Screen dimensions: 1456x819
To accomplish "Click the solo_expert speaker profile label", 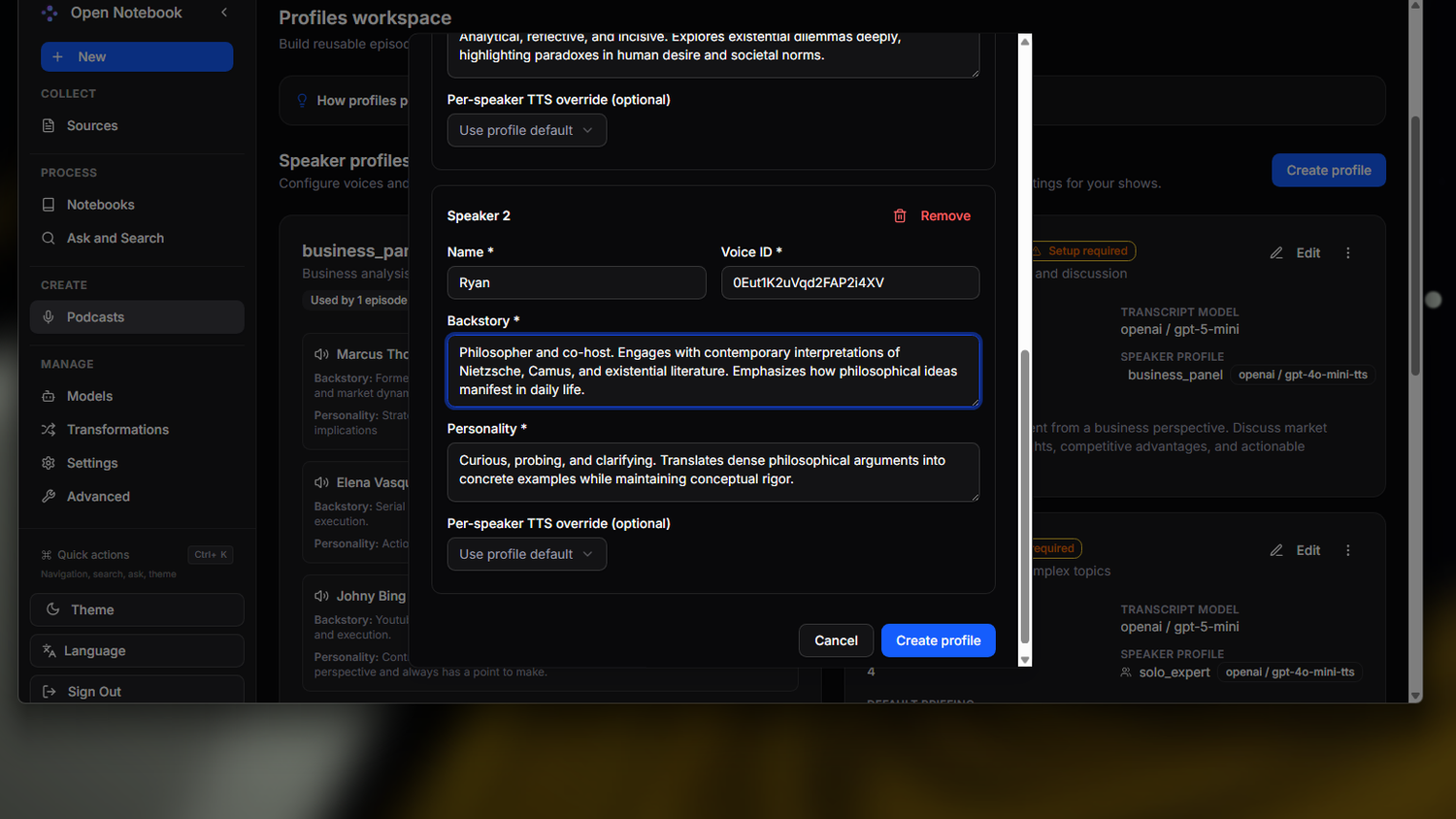I will click(x=1175, y=672).
